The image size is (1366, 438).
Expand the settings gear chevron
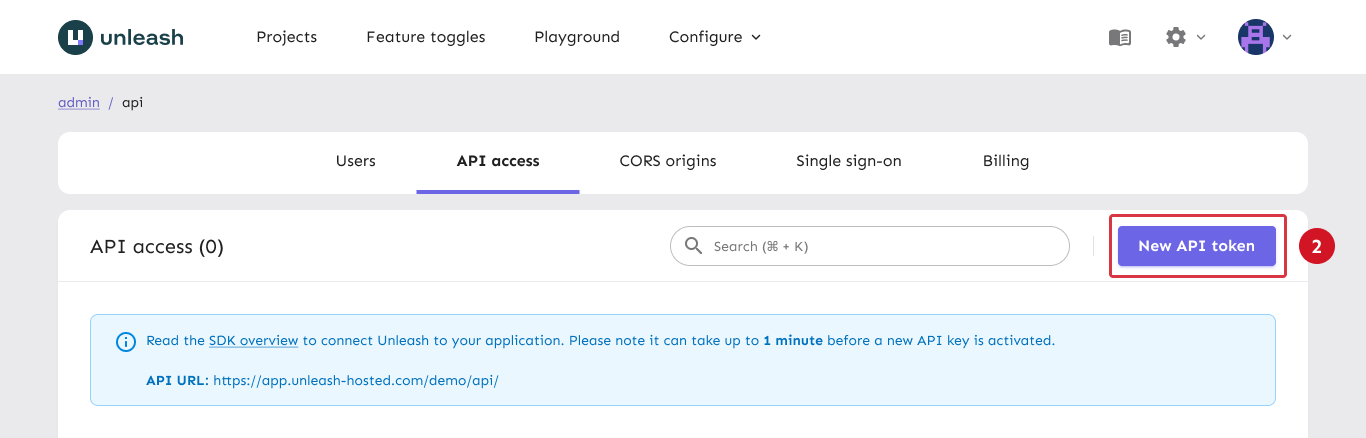1201,37
